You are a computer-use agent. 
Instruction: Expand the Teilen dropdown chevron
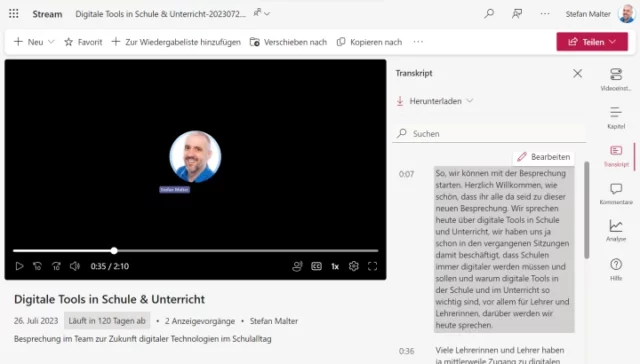(613, 42)
